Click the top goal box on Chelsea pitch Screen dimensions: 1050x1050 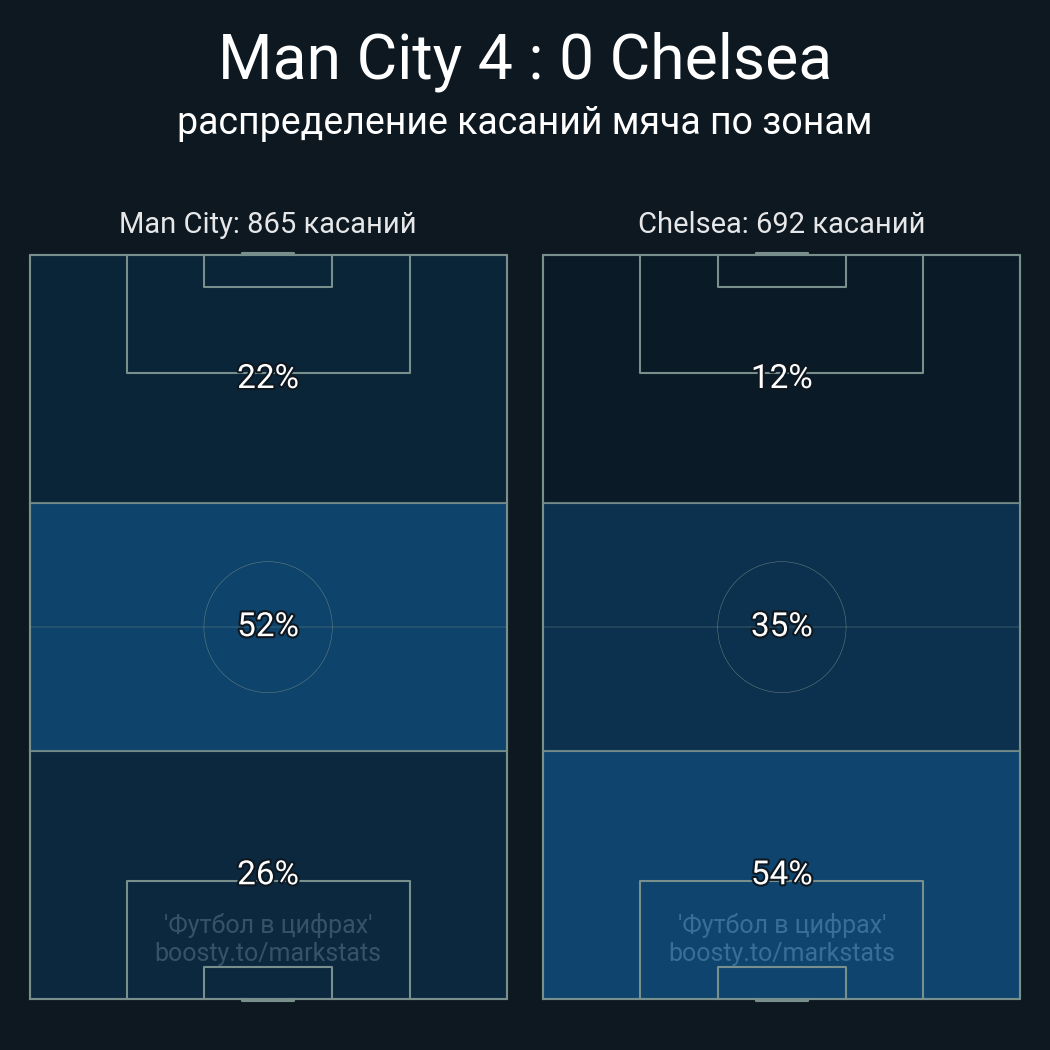tap(781, 271)
